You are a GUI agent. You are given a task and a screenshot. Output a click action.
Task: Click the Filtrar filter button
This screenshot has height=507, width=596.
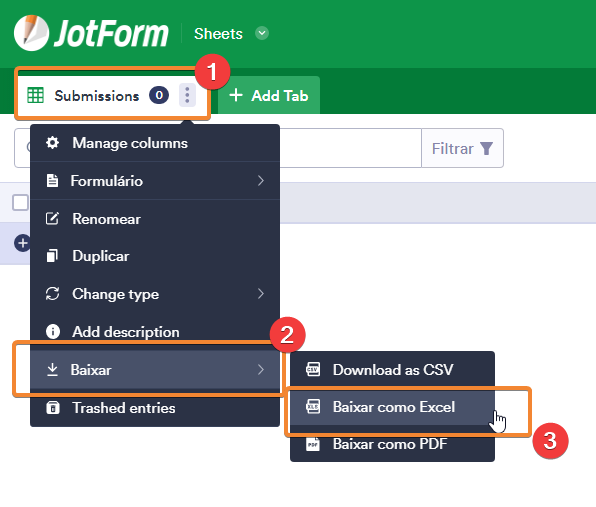tap(462, 148)
